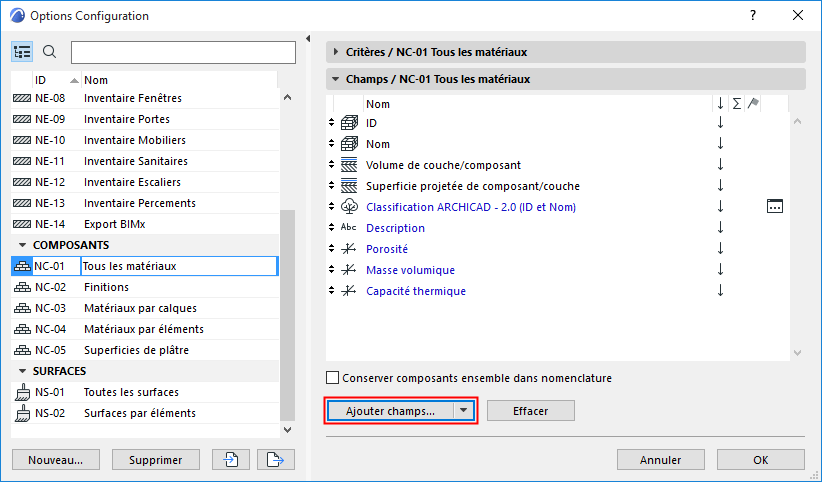Click the sort order column header arrow

coord(720,104)
